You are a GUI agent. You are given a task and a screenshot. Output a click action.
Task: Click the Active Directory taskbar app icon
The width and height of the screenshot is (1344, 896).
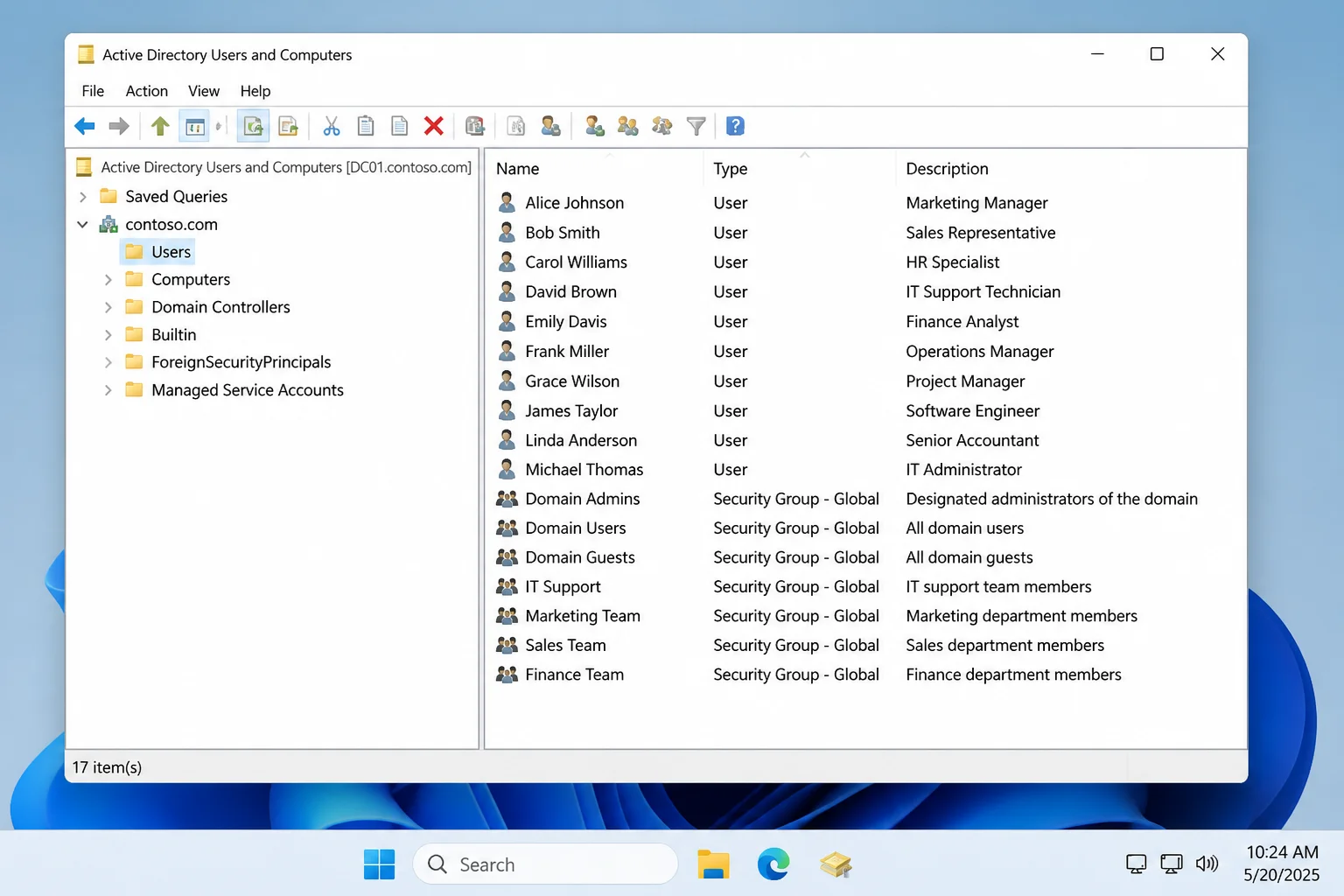click(836, 864)
